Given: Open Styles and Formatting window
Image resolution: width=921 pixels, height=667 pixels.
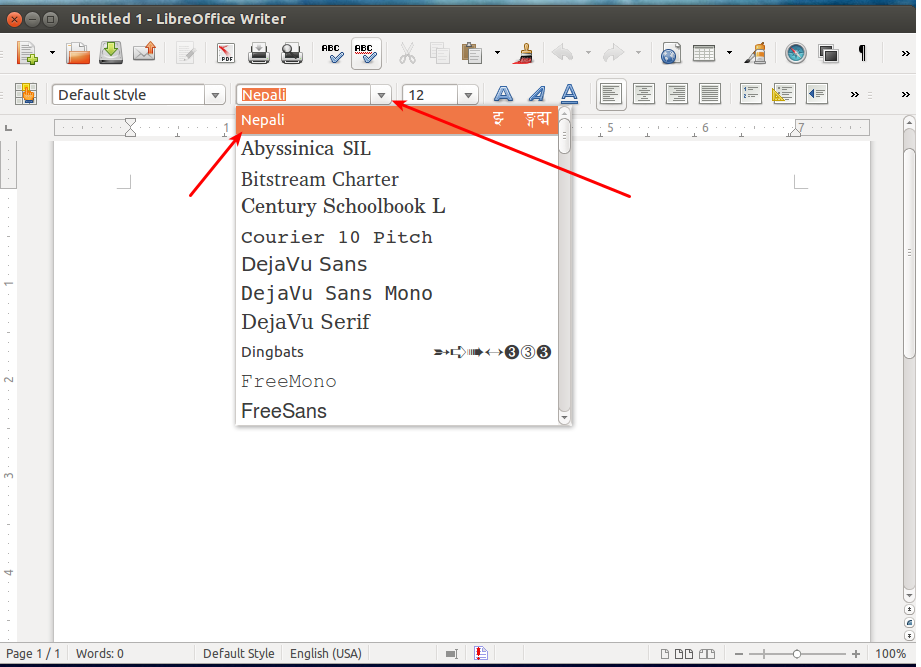Looking at the screenshot, I should pyautogui.click(x=26, y=94).
